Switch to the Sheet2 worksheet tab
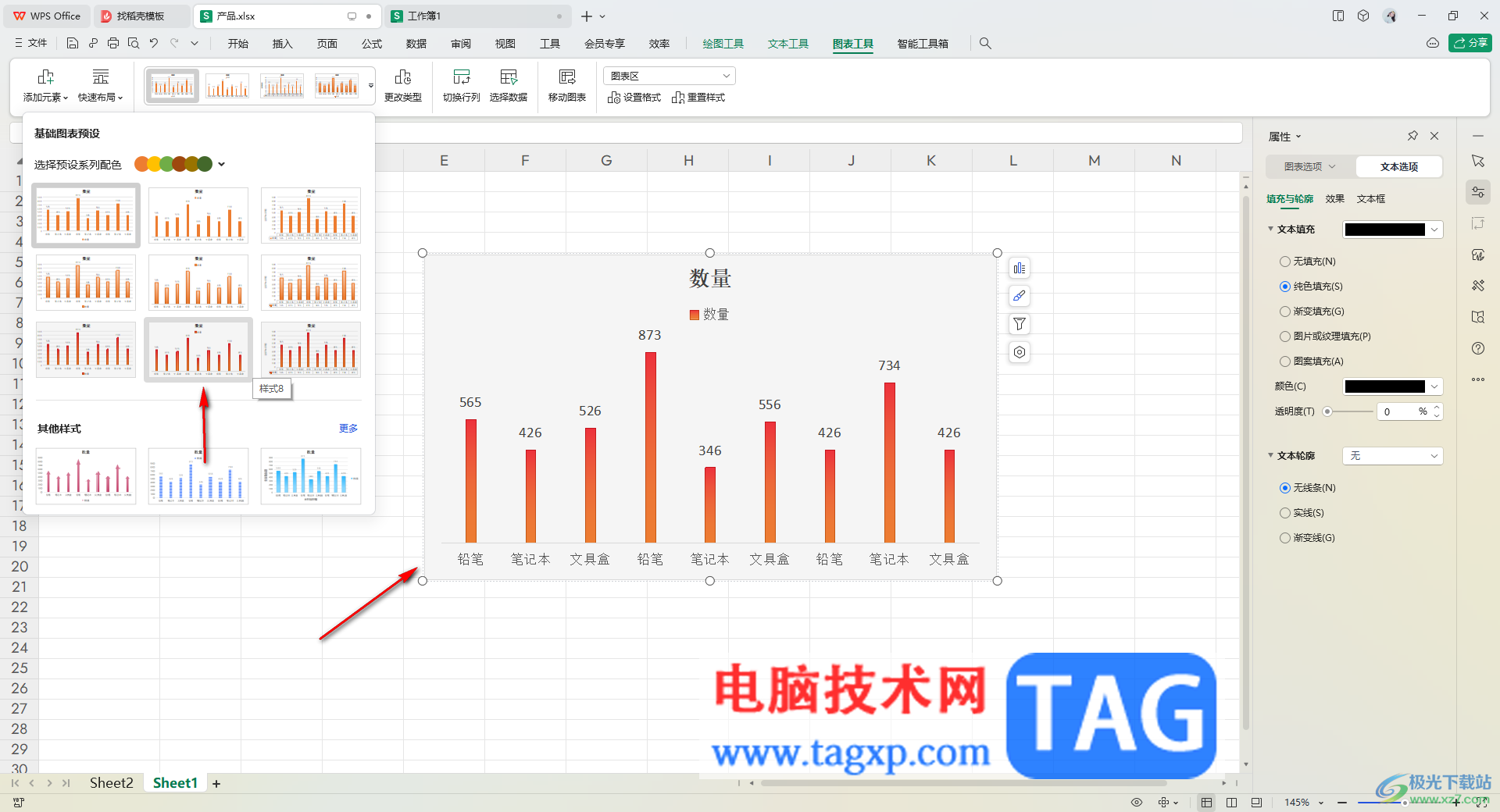The height and width of the screenshot is (812, 1500). [112, 783]
